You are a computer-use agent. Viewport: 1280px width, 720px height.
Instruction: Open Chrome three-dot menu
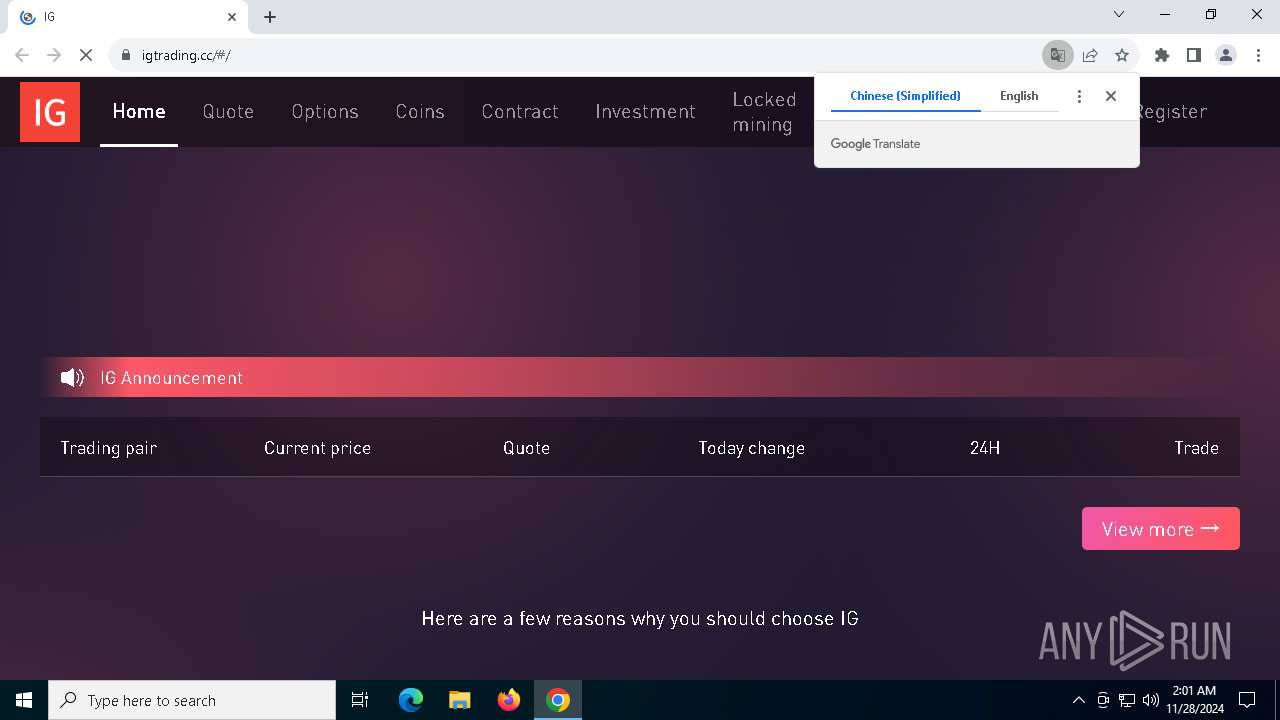[x=1258, y=55]
